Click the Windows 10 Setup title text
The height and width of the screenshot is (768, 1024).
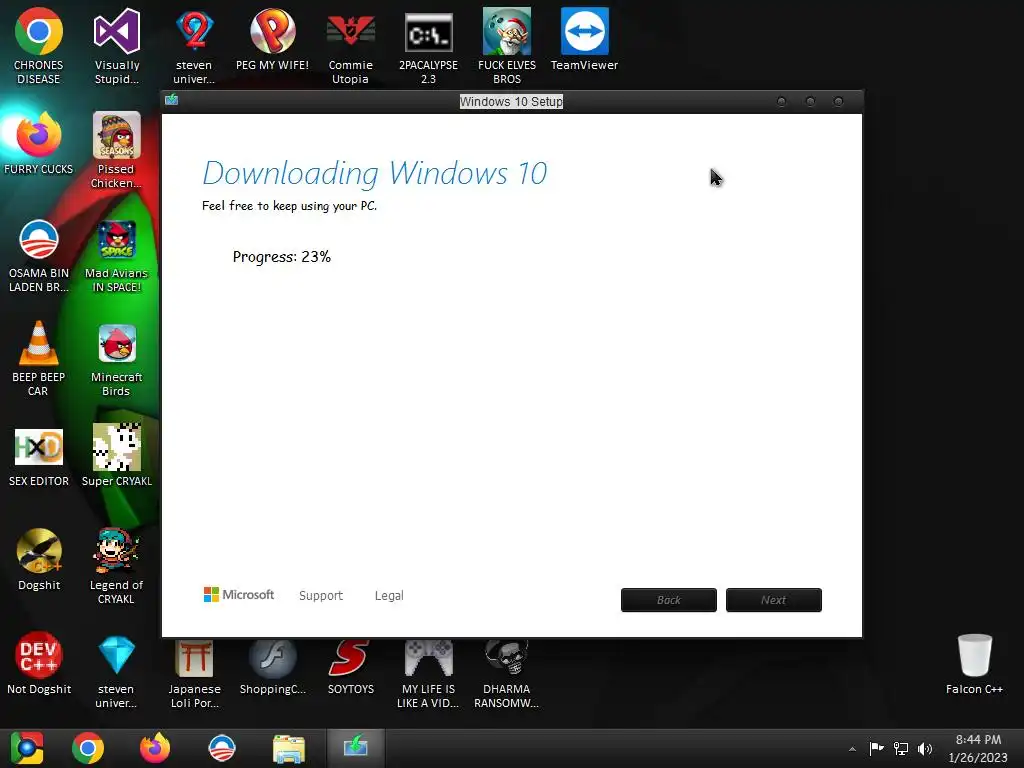[511, 102]
